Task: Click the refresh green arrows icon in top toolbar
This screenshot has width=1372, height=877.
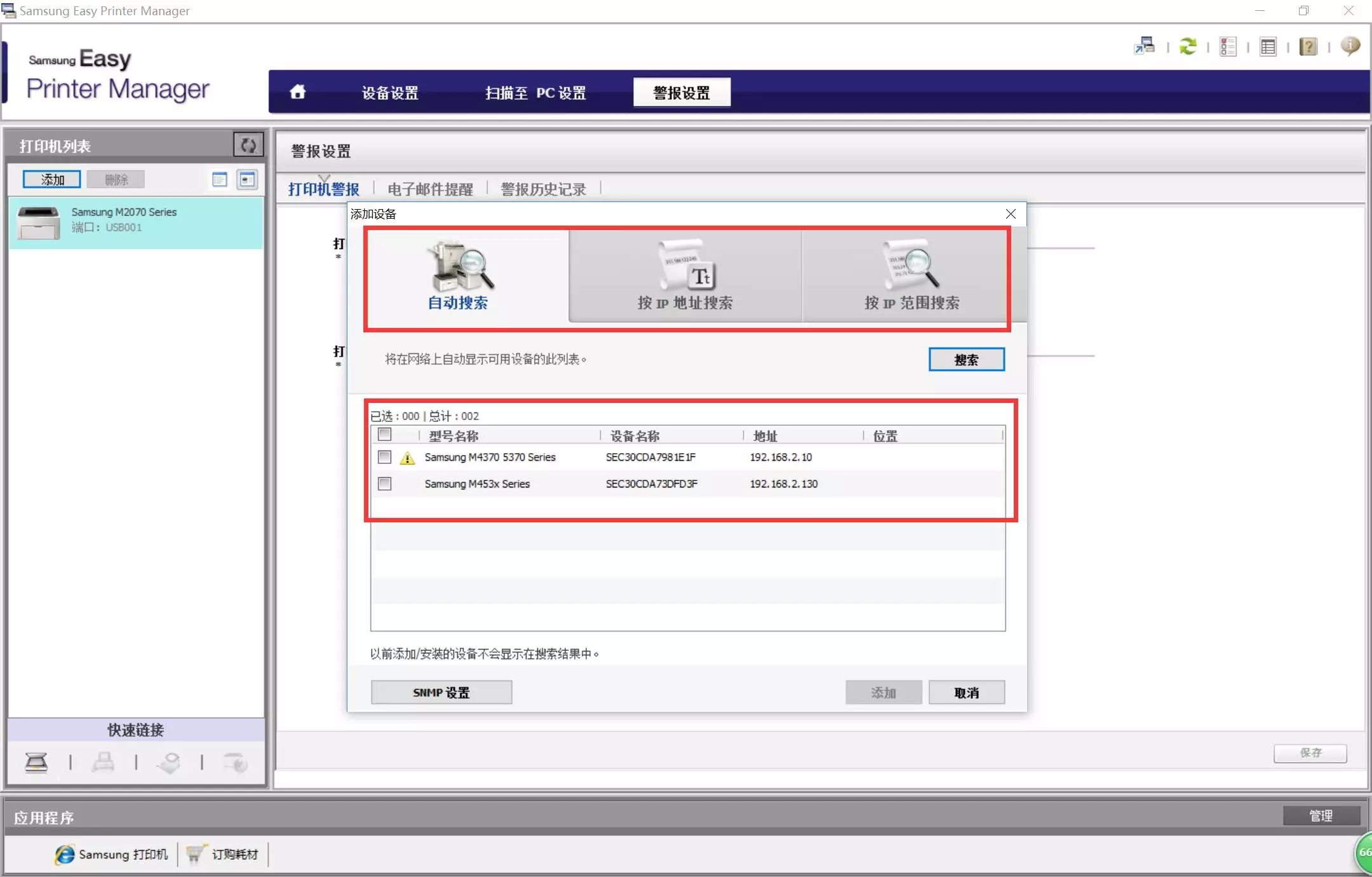Action: [x=1187, y=46]
